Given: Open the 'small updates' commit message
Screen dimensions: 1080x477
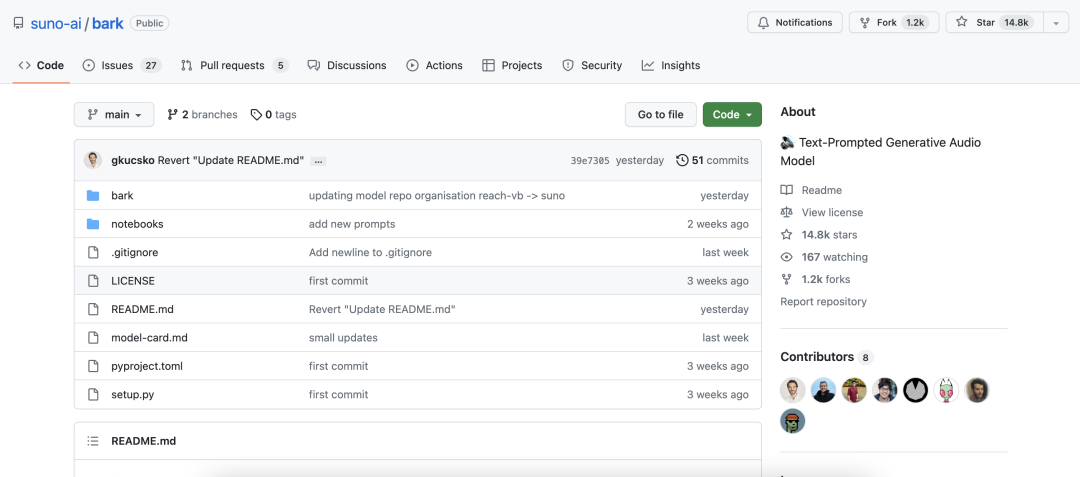Looking at the screenshot, I should point(343,338).
